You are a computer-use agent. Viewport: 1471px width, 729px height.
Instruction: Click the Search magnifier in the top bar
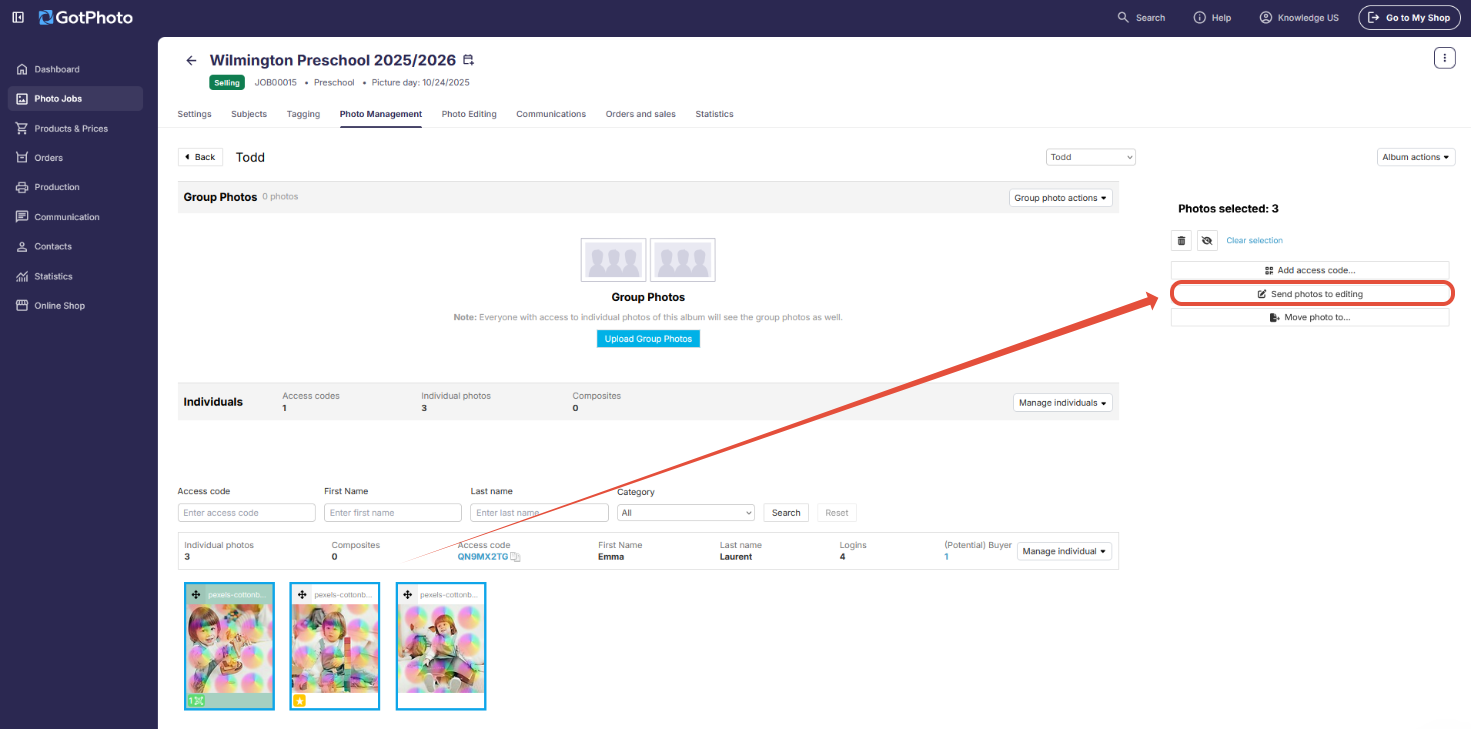click(1123, 17)
